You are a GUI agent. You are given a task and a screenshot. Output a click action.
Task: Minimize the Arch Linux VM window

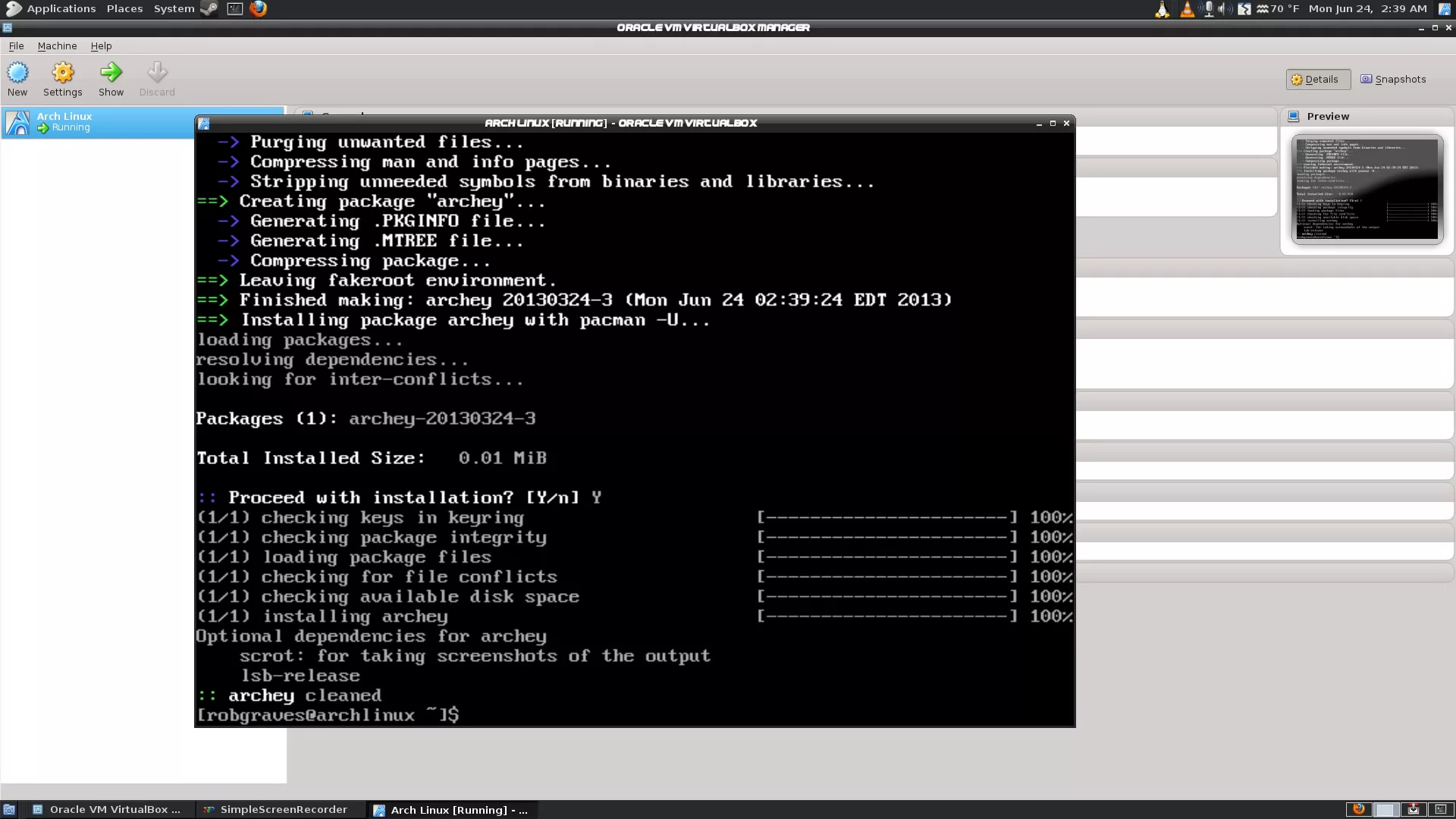[1039, 123]
